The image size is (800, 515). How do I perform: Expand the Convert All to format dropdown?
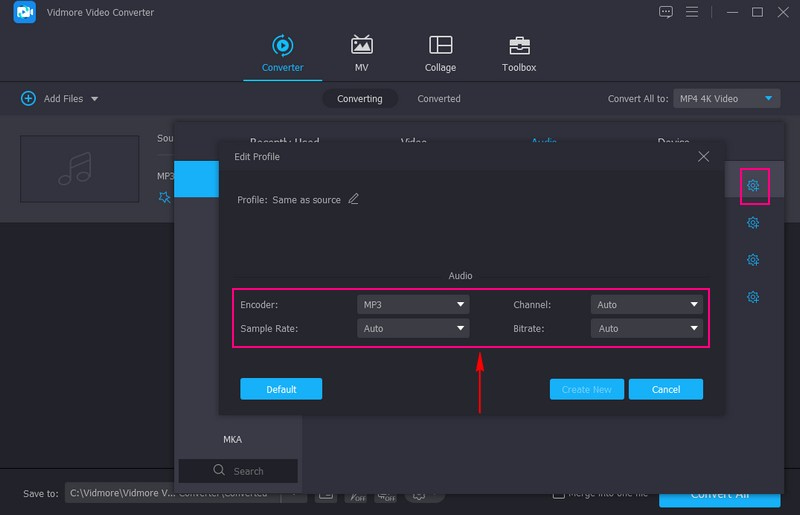pyautogui.click(x=726, y=99)
